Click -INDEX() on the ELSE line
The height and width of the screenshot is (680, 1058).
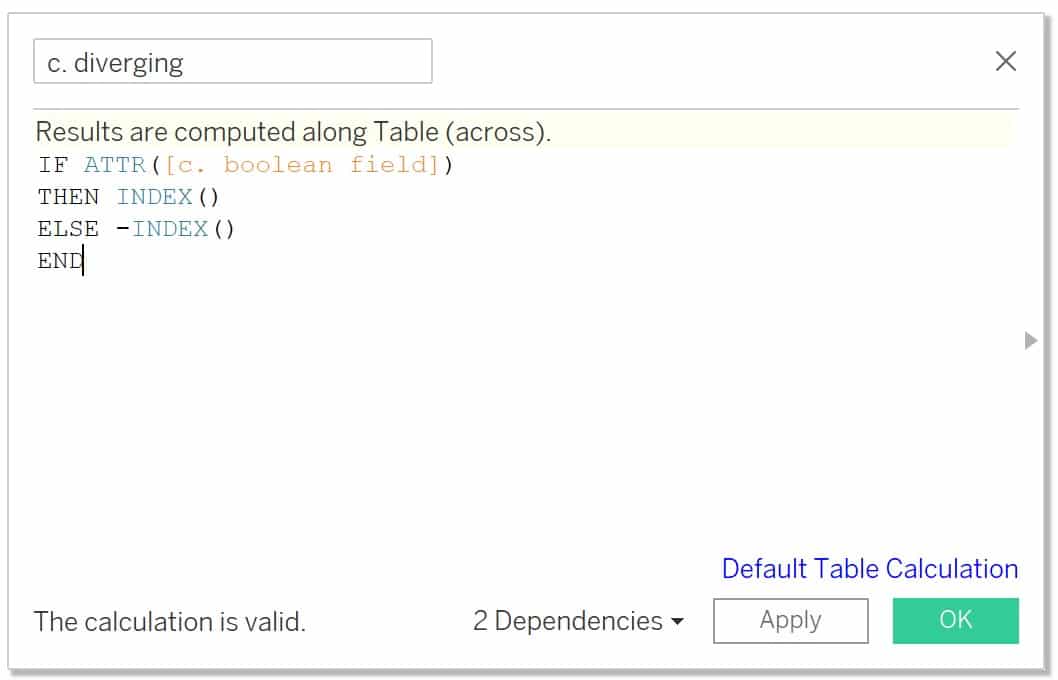175,229
